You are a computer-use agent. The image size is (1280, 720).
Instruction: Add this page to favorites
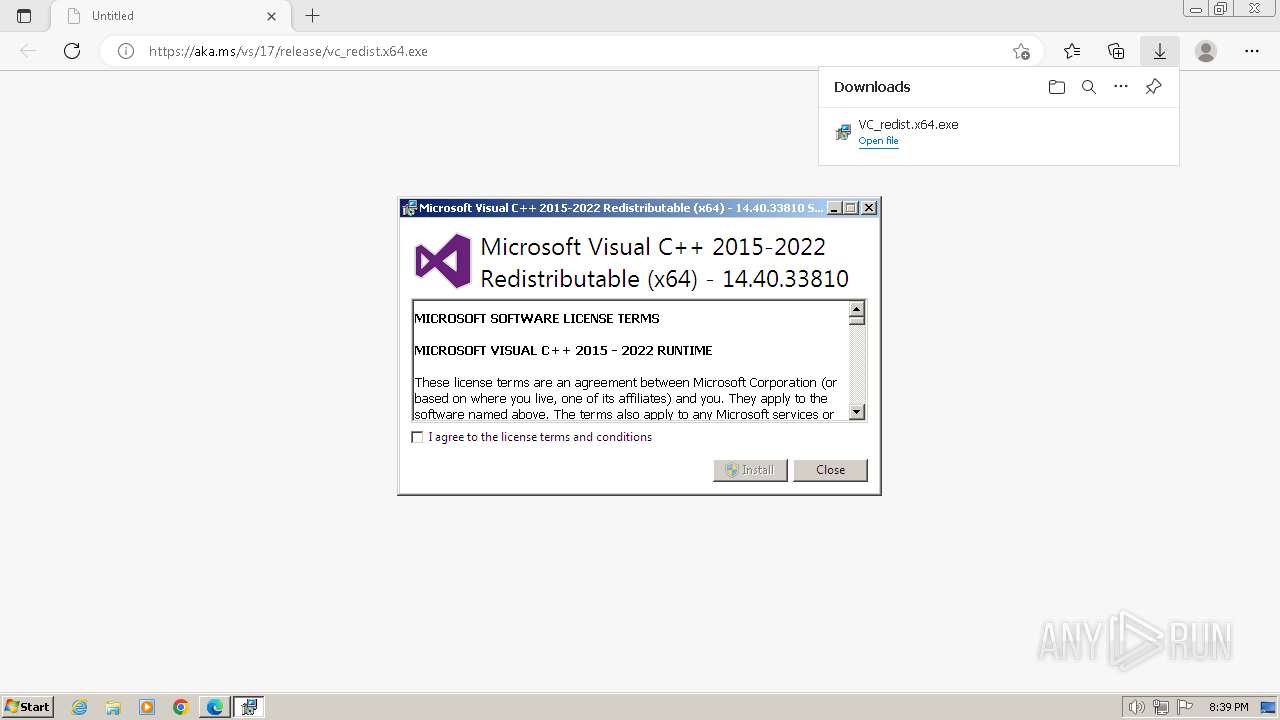click(x=1021, y=51)
